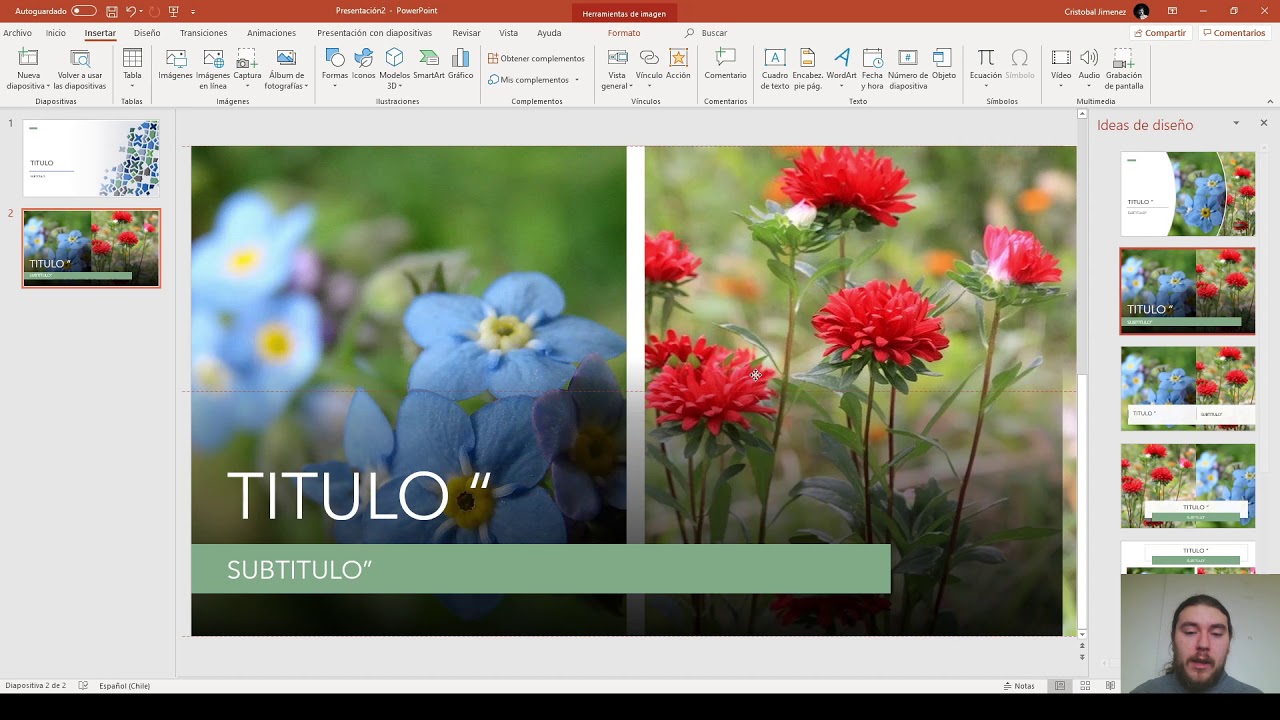Click the Compartir button
The height and width of the screenshot is (720, 1280).
pyautogui.click(x=1160, y=33)
